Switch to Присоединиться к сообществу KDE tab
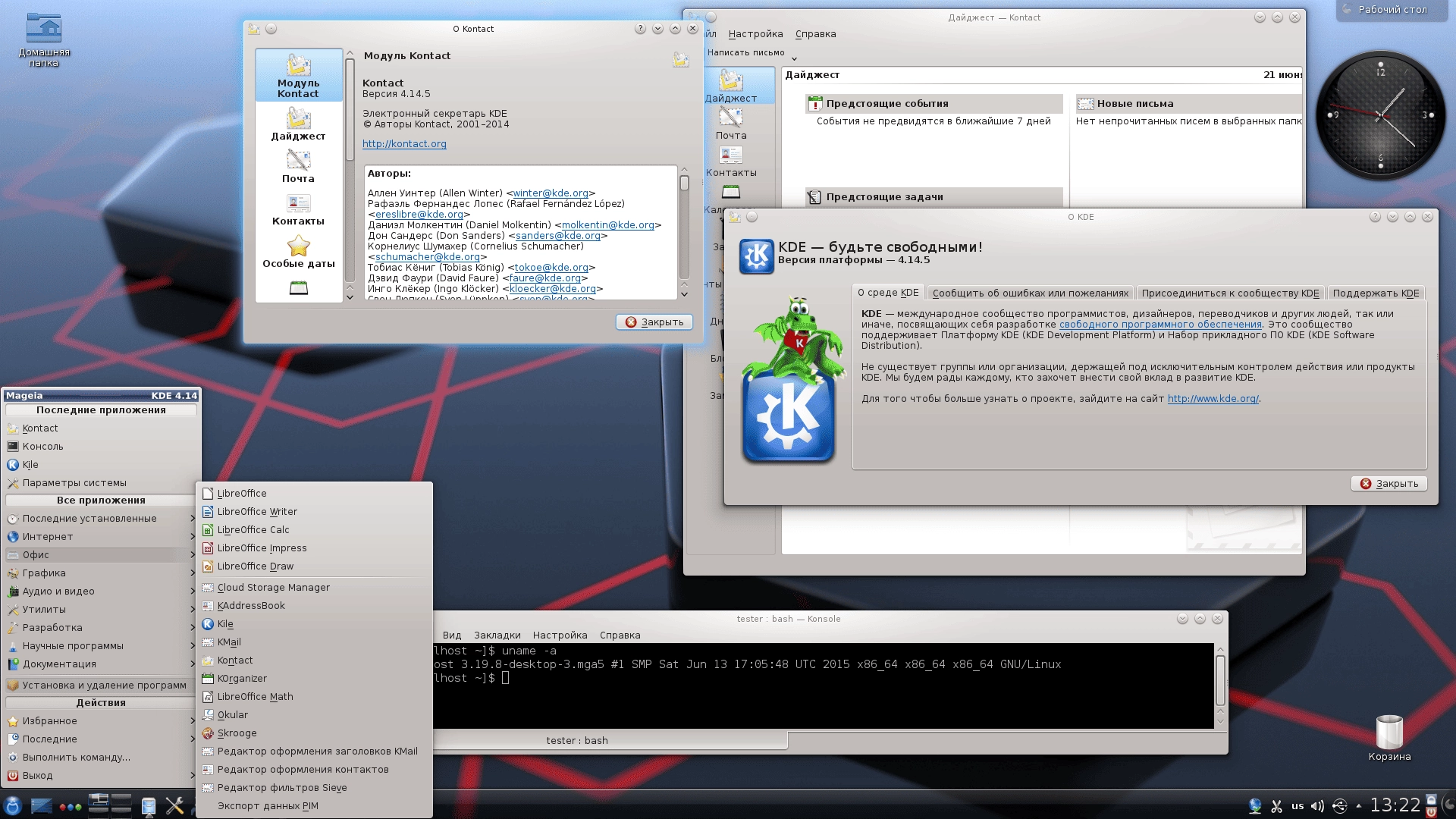This screenshot has height=819, width=1456. click(x=1230, y=293)
